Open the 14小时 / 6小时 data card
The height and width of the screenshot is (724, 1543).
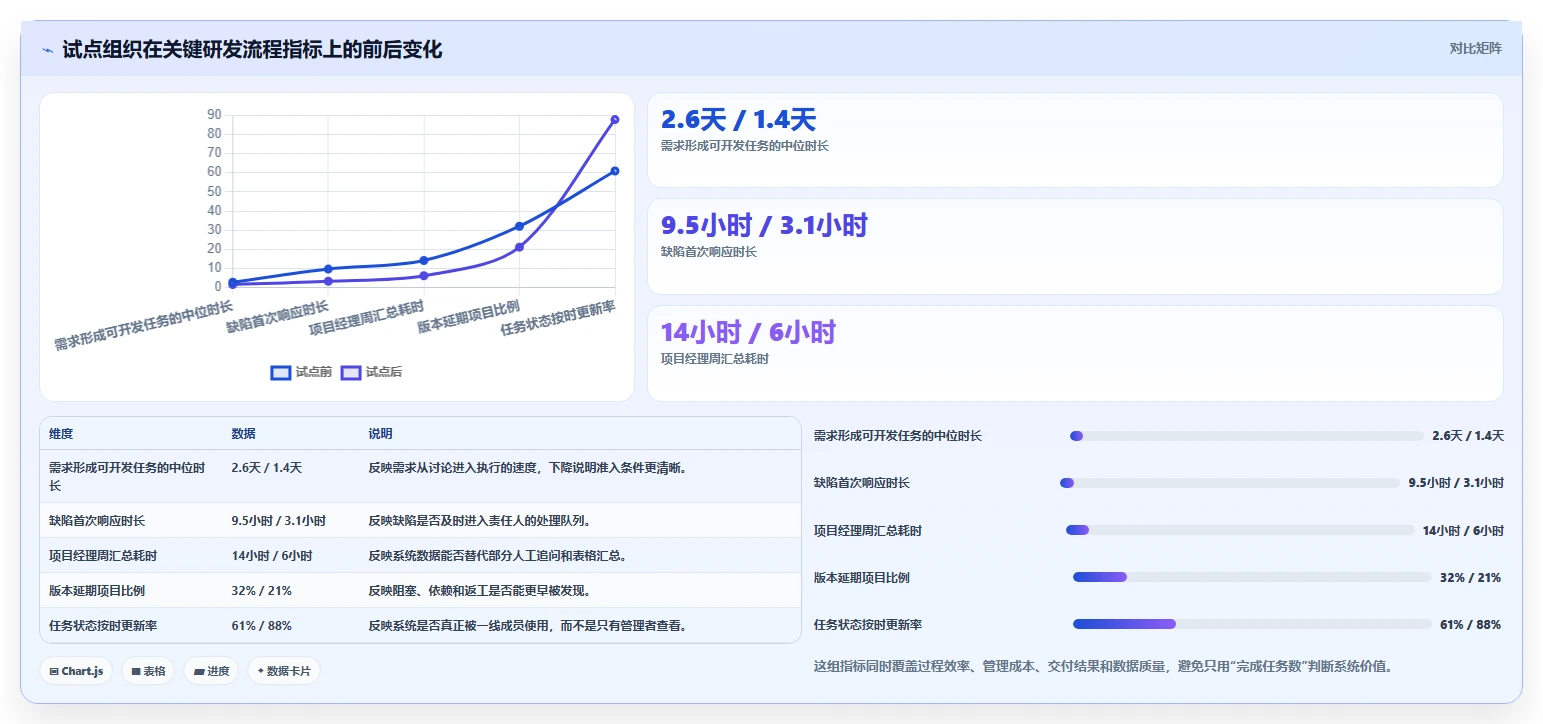pyautogui.click(x=1075, y=353)
